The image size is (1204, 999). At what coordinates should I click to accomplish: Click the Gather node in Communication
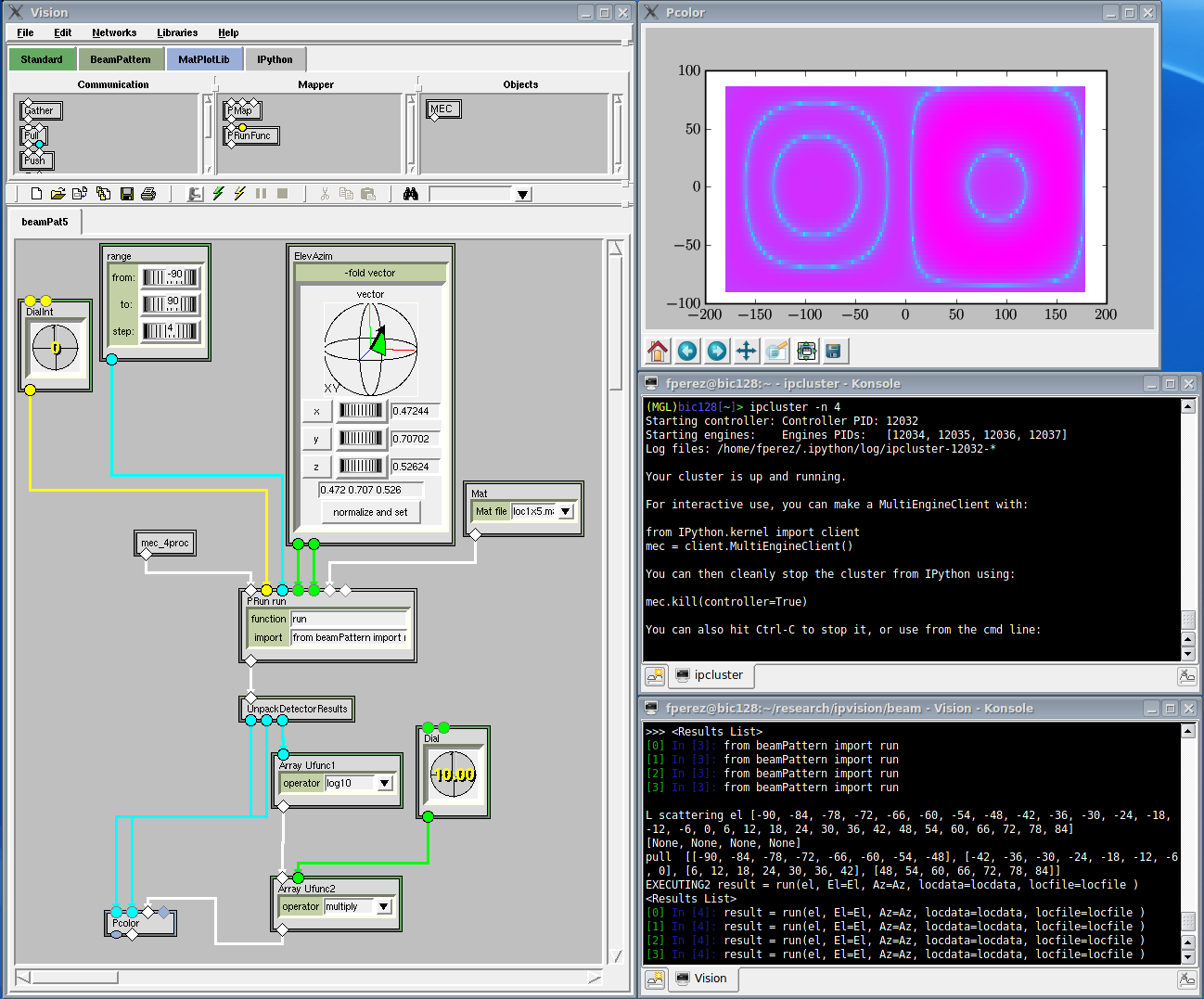(x=40, y=110)
